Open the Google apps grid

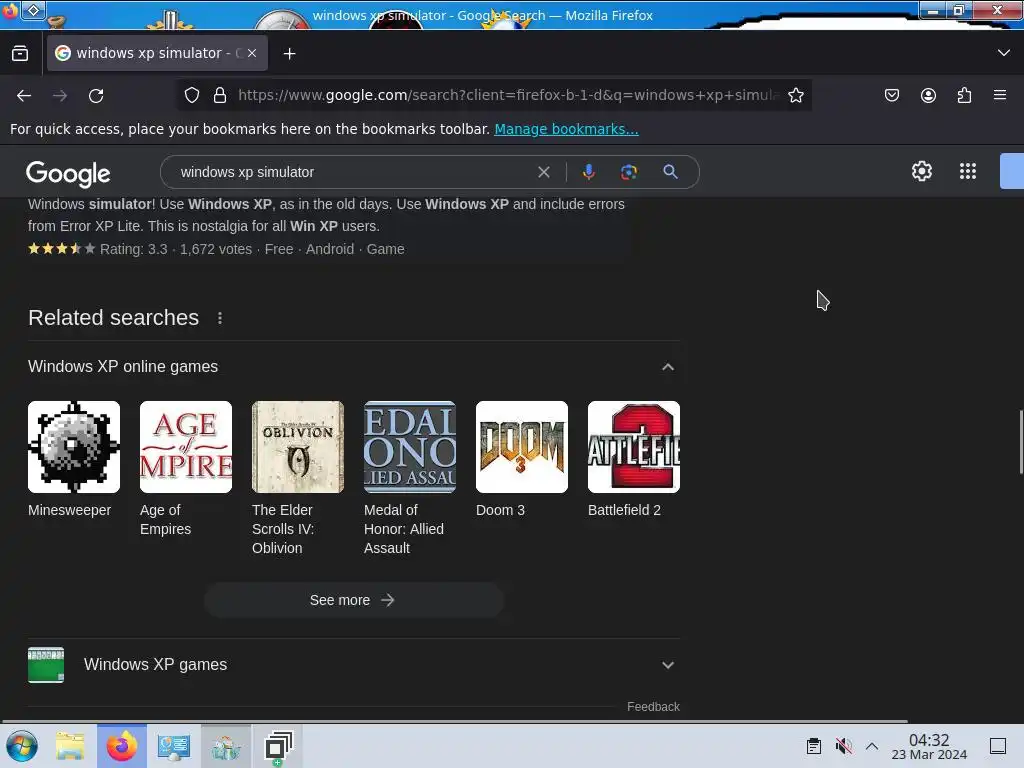pyautogui.click(x=968, y=171)
